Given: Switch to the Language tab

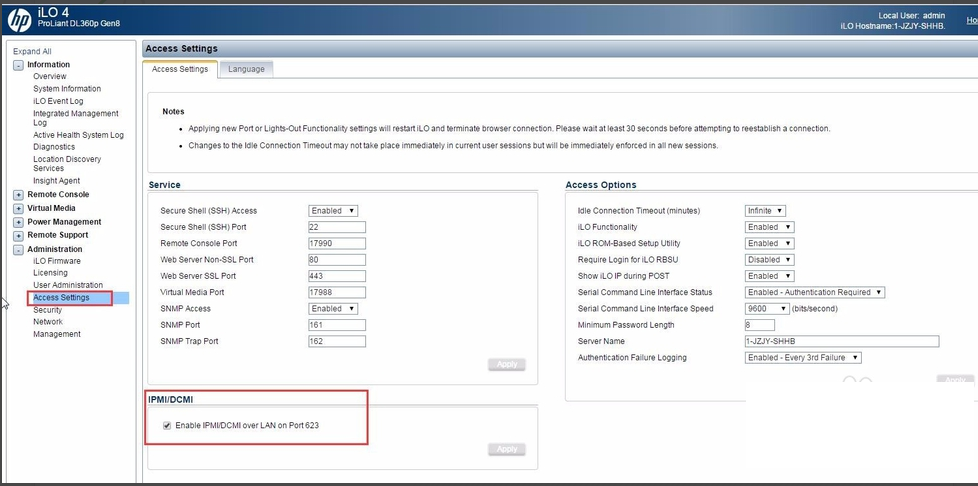Looking at the screenshot, I should 246,69.
